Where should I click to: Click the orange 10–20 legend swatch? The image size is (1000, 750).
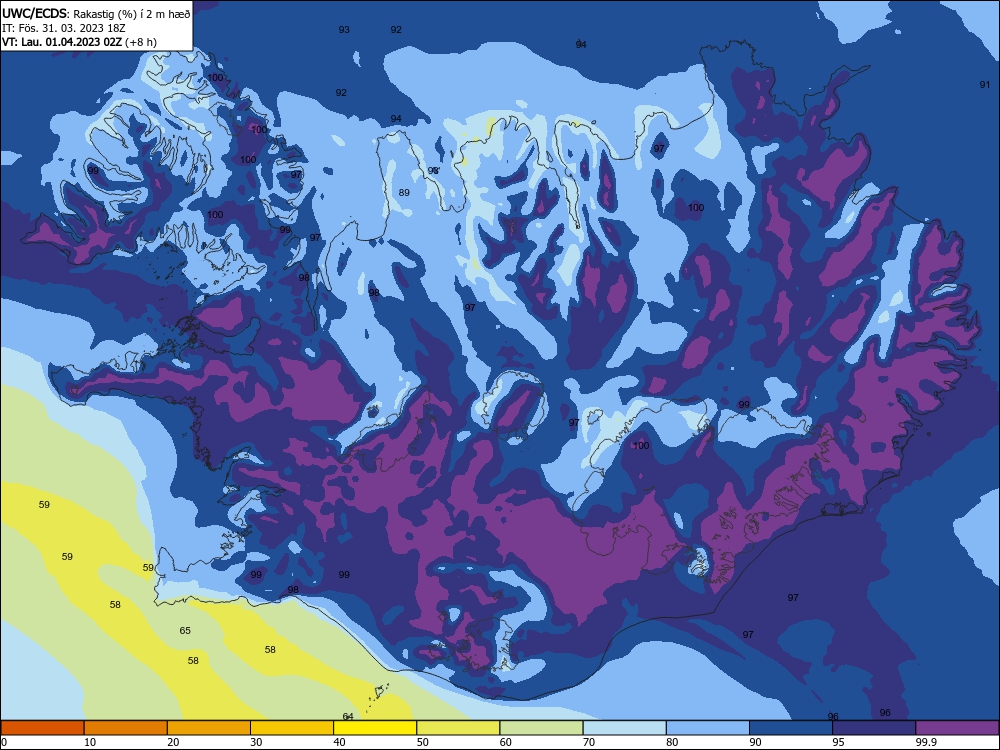click(126, 728)
